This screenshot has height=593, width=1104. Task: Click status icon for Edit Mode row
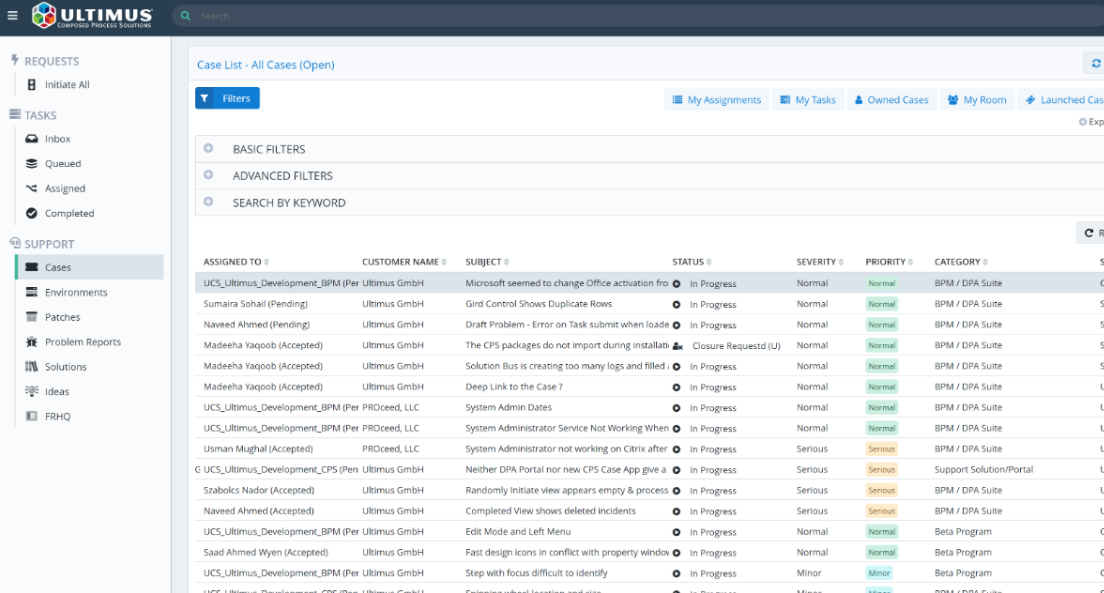point(677,532)
